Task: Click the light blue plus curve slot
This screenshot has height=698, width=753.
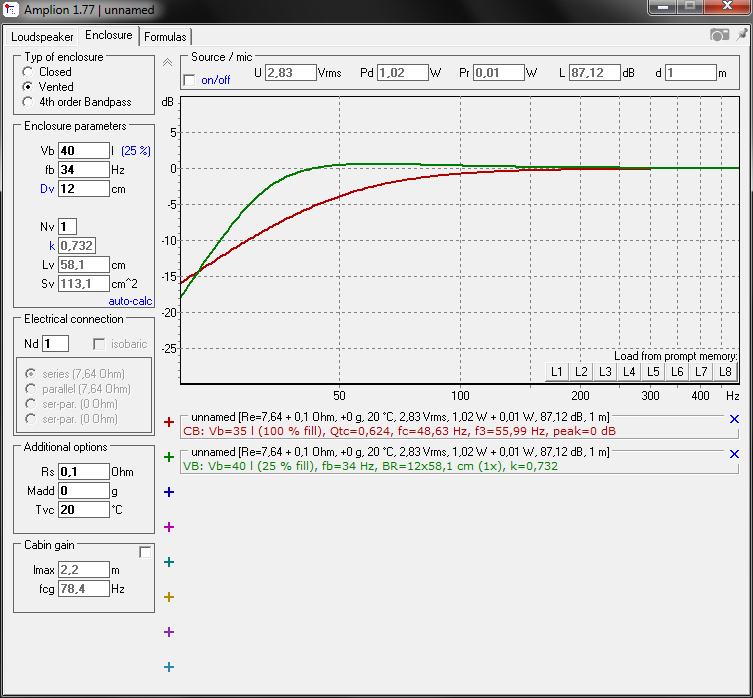Action: coord(169,667)
